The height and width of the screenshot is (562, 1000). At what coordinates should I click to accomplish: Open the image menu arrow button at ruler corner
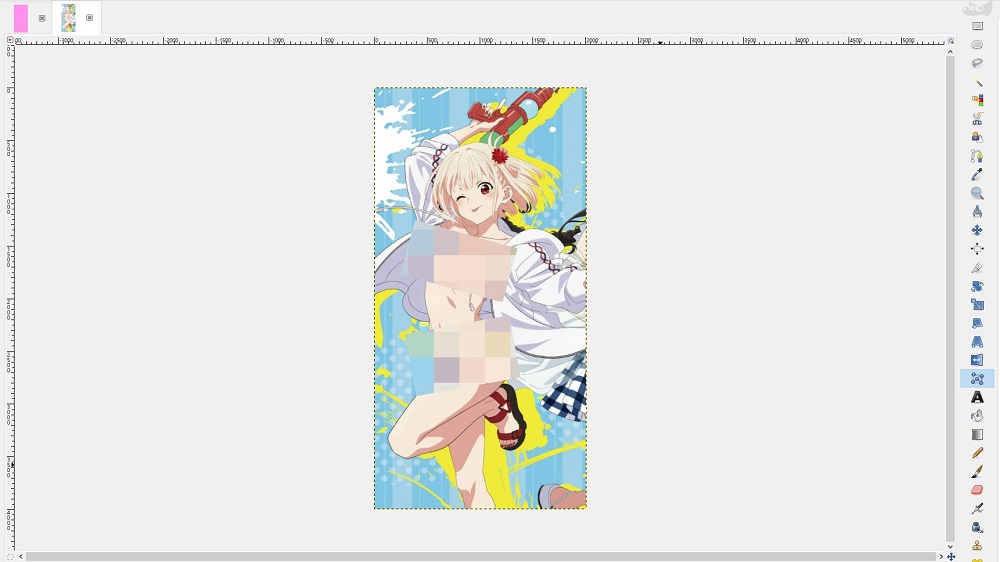10,41
